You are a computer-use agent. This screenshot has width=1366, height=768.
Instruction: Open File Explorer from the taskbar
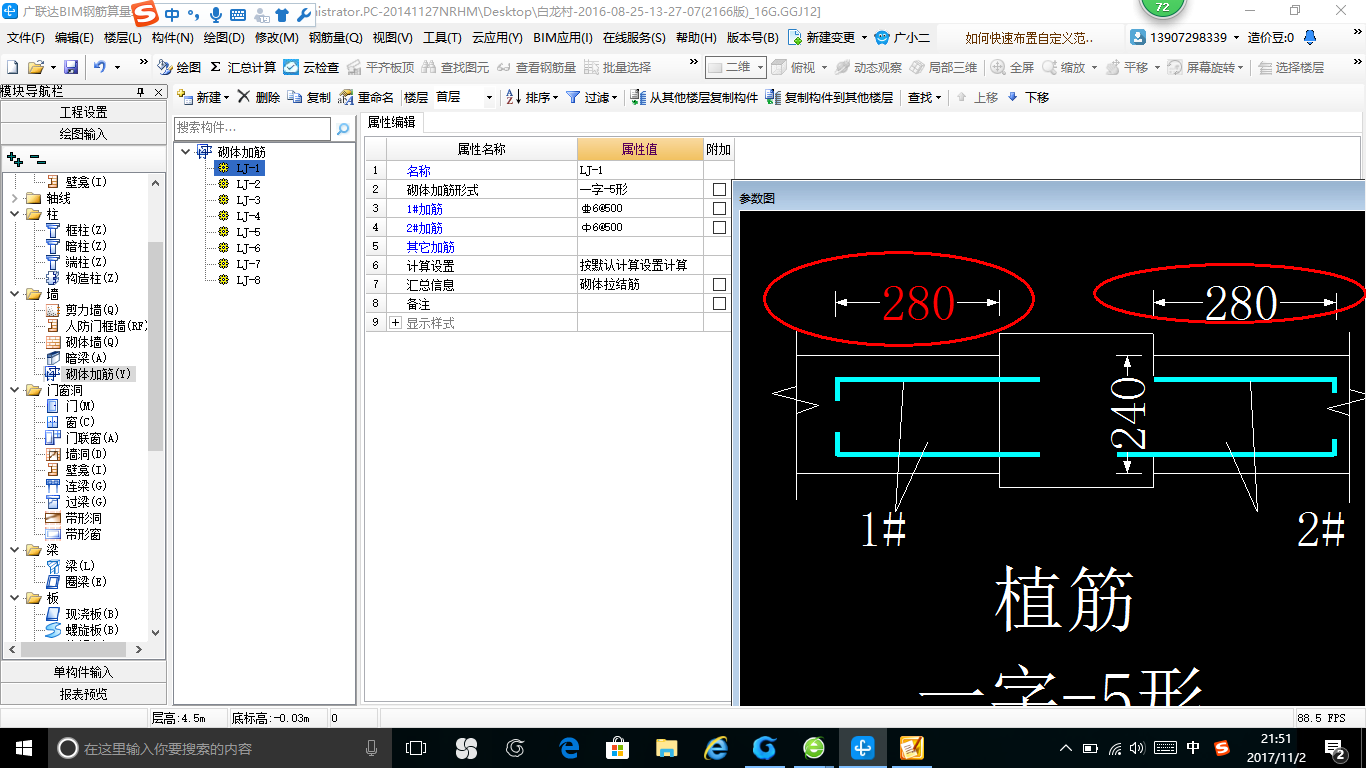tap(667, 748)
